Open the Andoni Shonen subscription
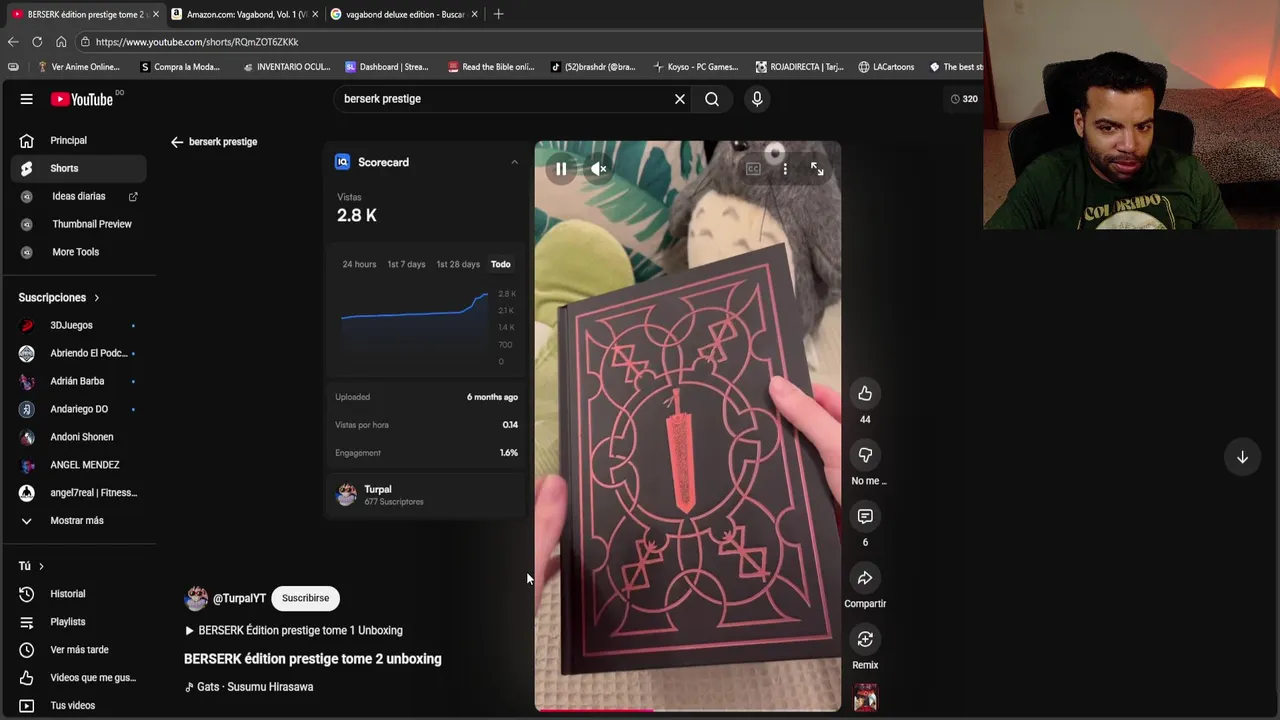Viewport: 1280px width, 720px height. [x=78, y=437]
